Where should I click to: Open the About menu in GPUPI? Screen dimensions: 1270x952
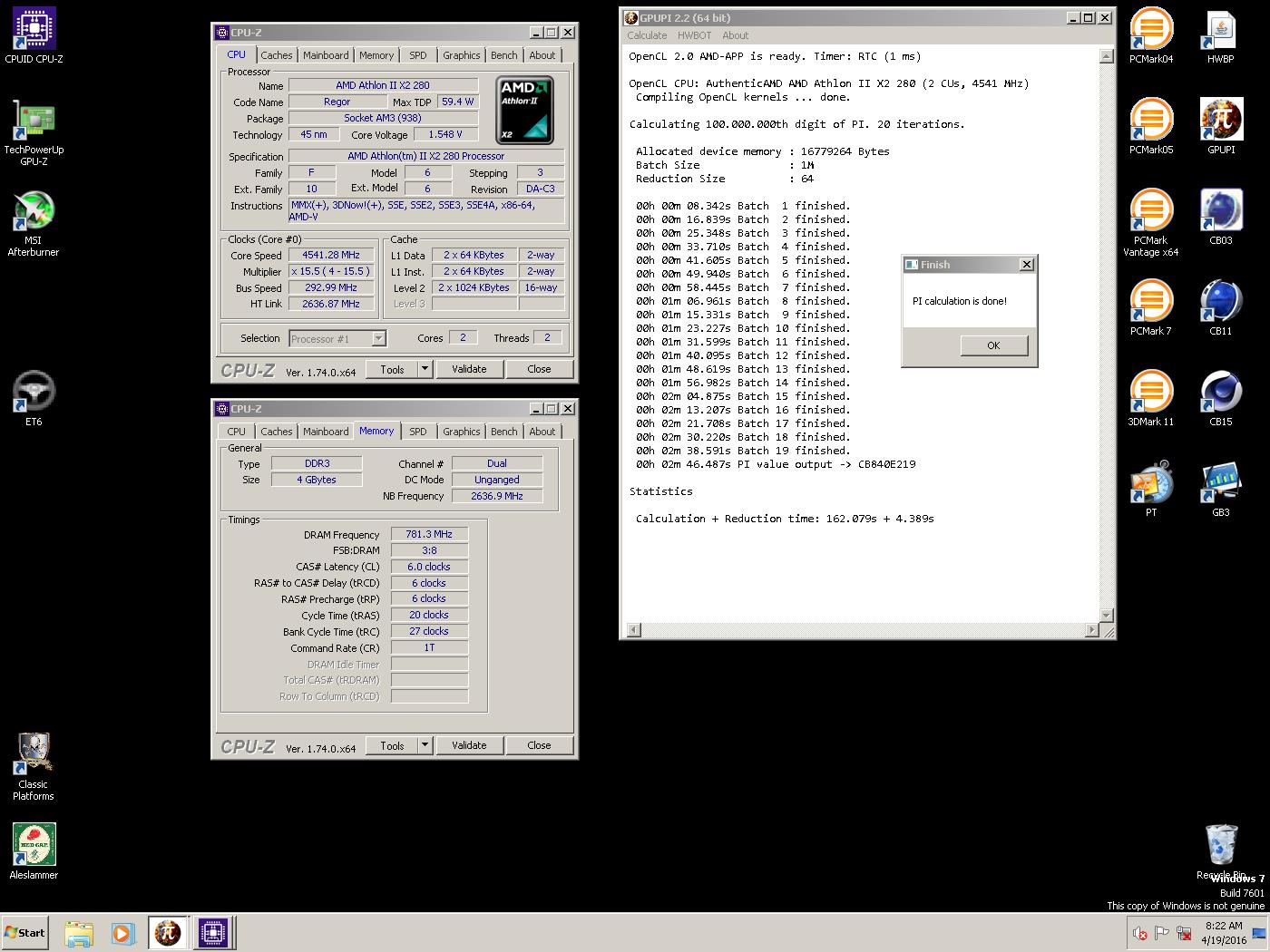coord(736,35)
